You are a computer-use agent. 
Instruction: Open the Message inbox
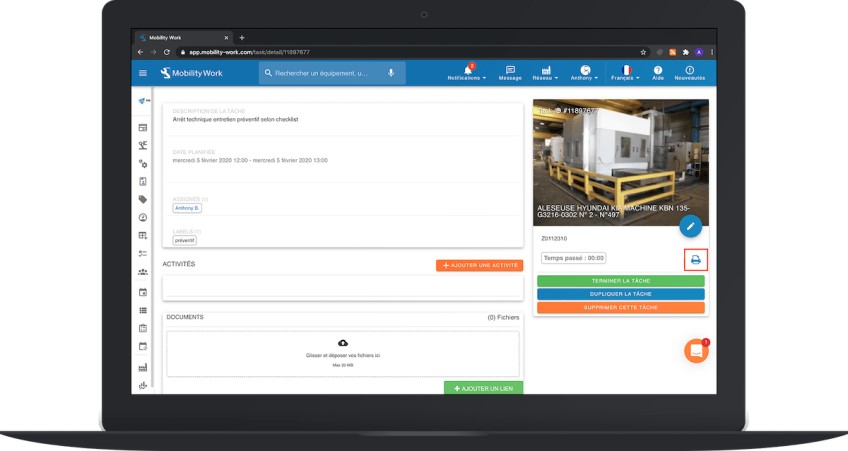(x=510, y=73)
